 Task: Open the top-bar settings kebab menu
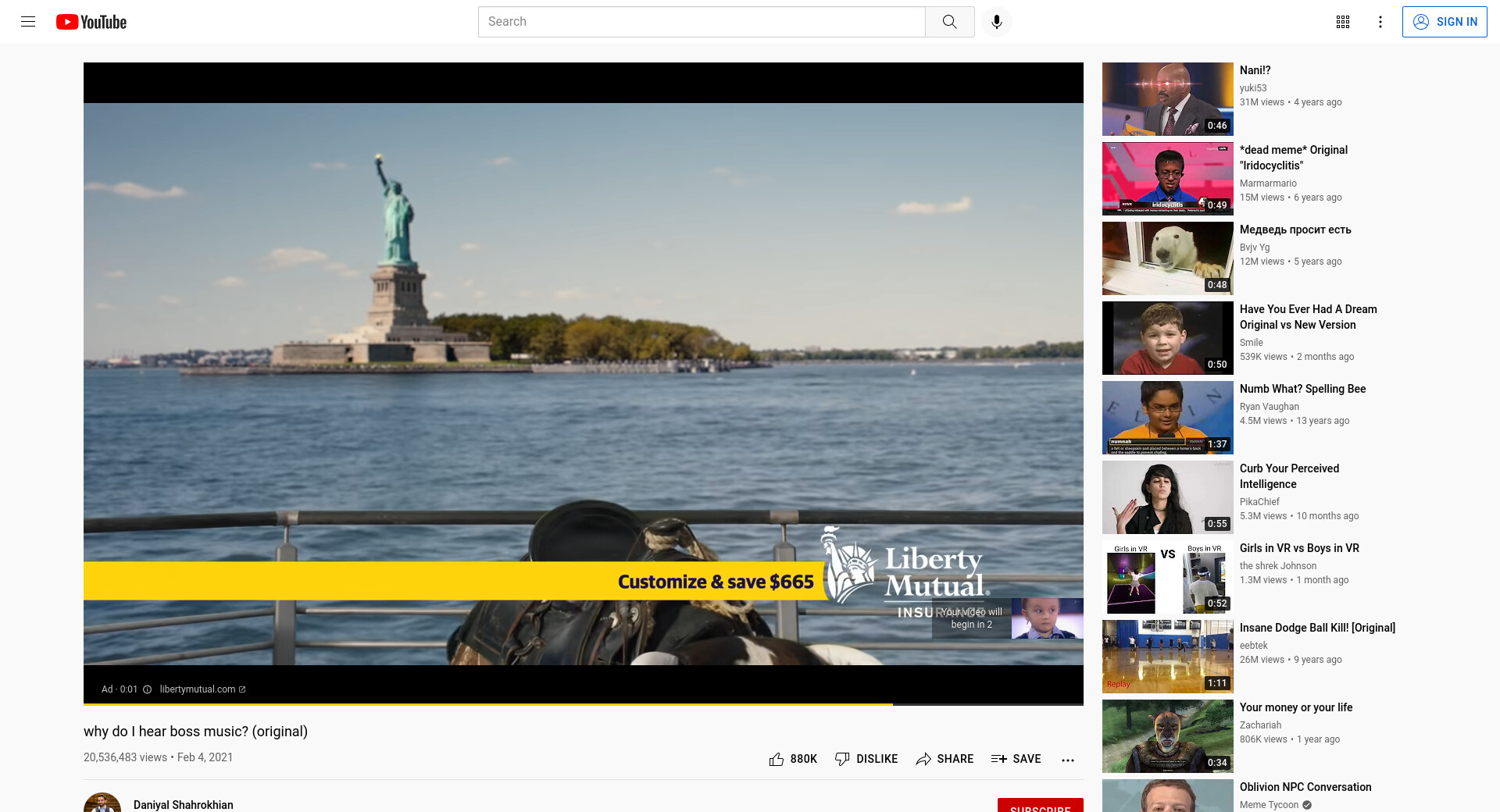[1380, 22]
